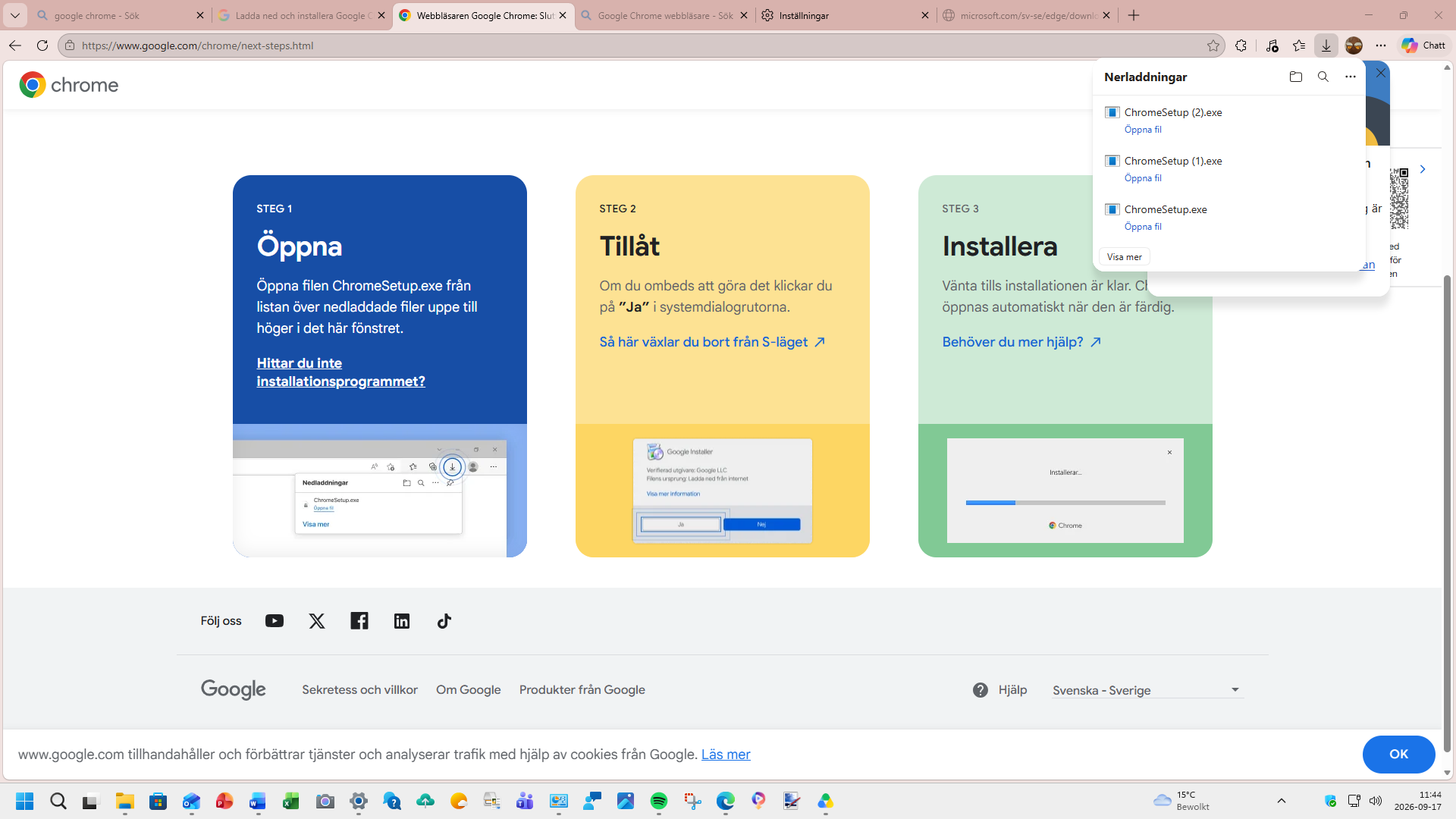This screenshot has width=1456, height=819.
Task: Add page to favorites star icon
Action: 1213,45
